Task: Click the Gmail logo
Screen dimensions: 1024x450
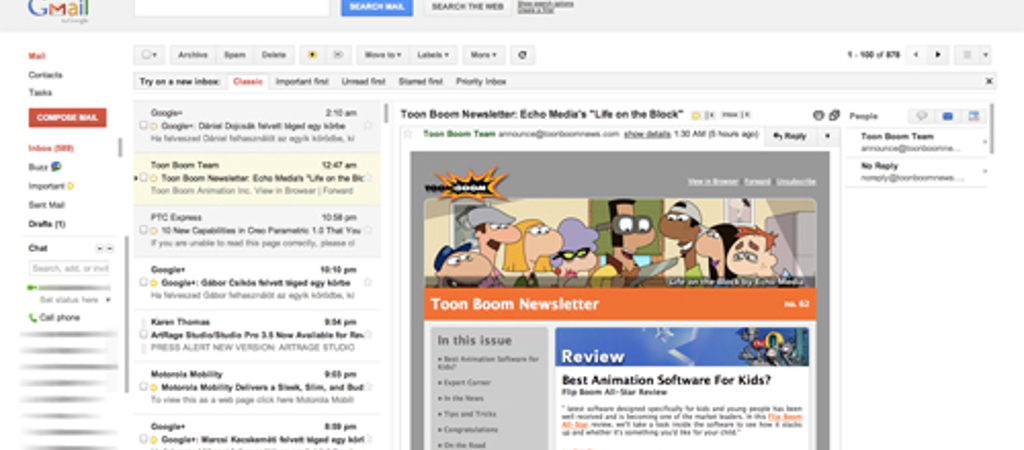Action: point(58,9)
